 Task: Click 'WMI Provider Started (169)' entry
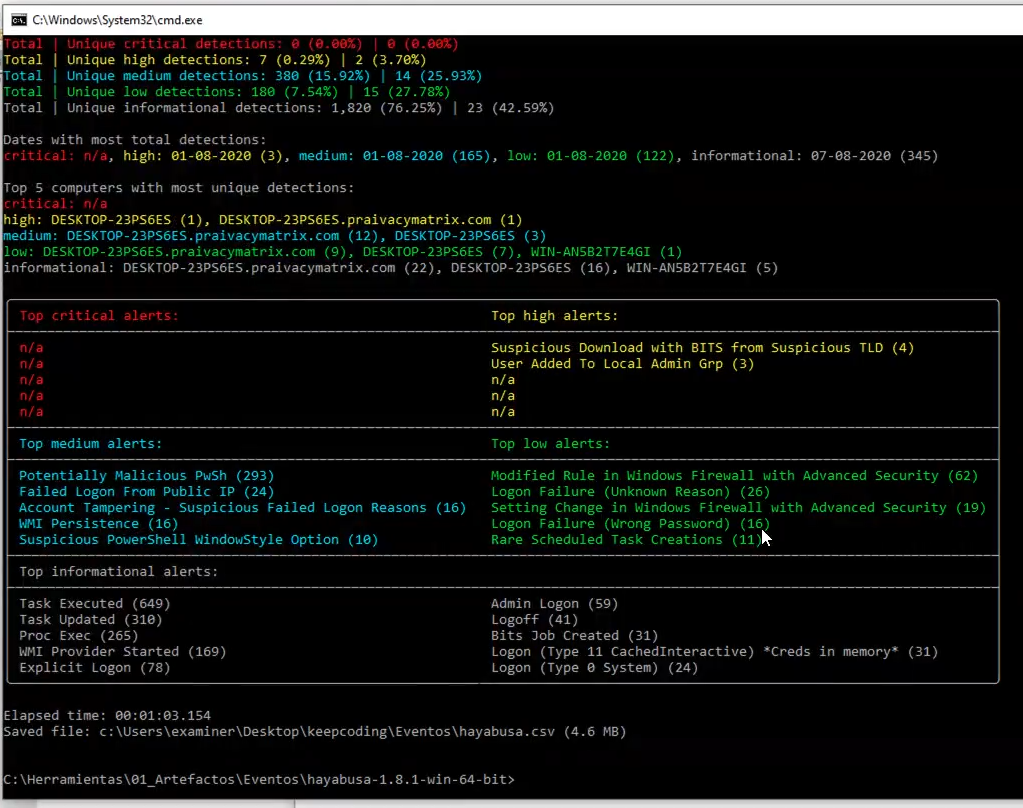point(123,651)
